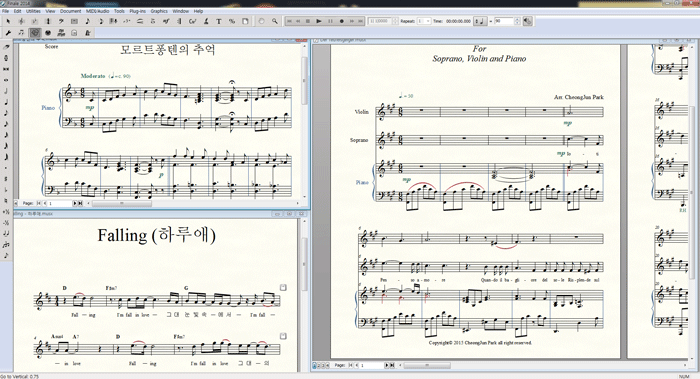Start recording with the Record button
This screenshot has width=700, height=379.
coord(342,21)
